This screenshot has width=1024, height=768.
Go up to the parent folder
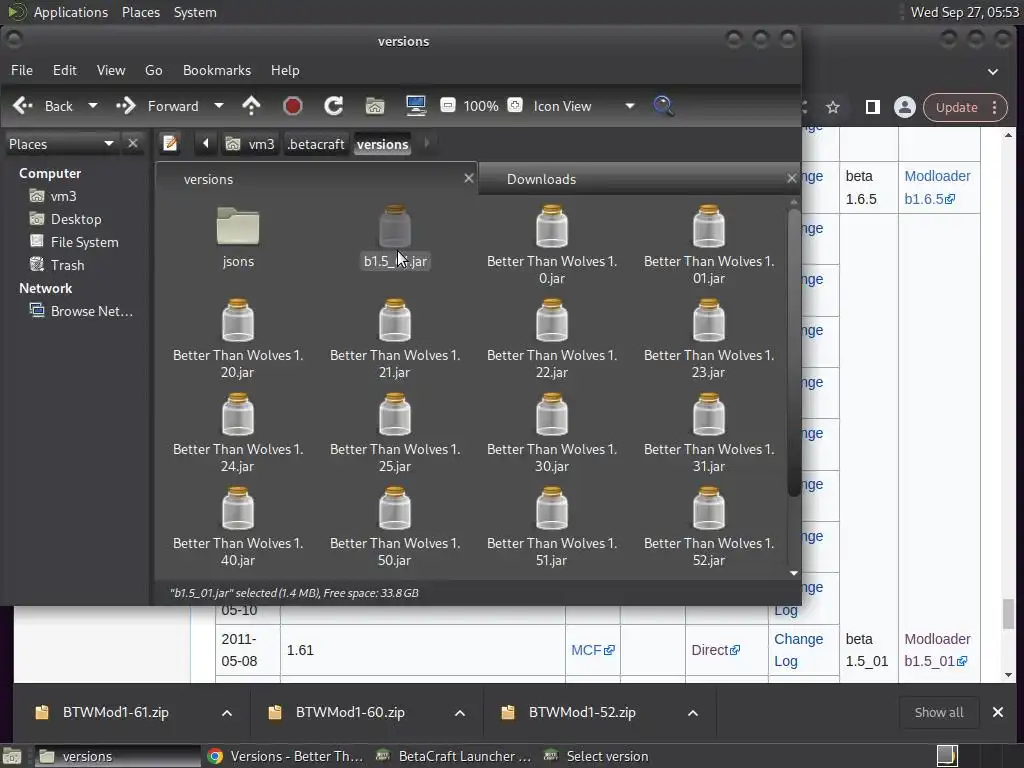tap(251, 106)
